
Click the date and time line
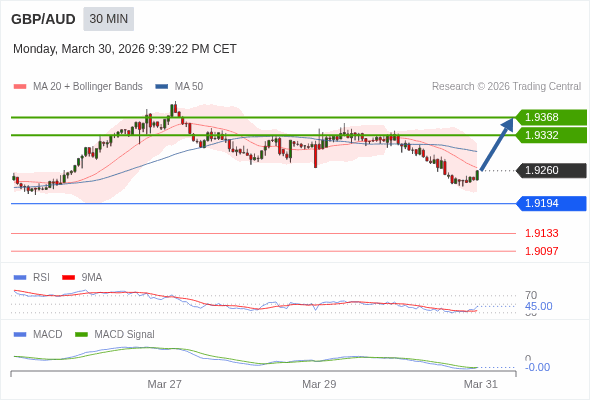(125, 49)
